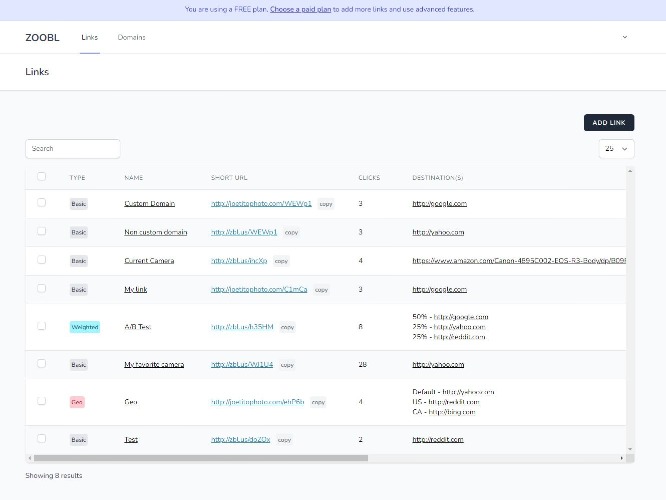The height and width of the screenshot is (500, 666).
Task: Switch to the Domains tab
Action: click(x=131, y=37)
